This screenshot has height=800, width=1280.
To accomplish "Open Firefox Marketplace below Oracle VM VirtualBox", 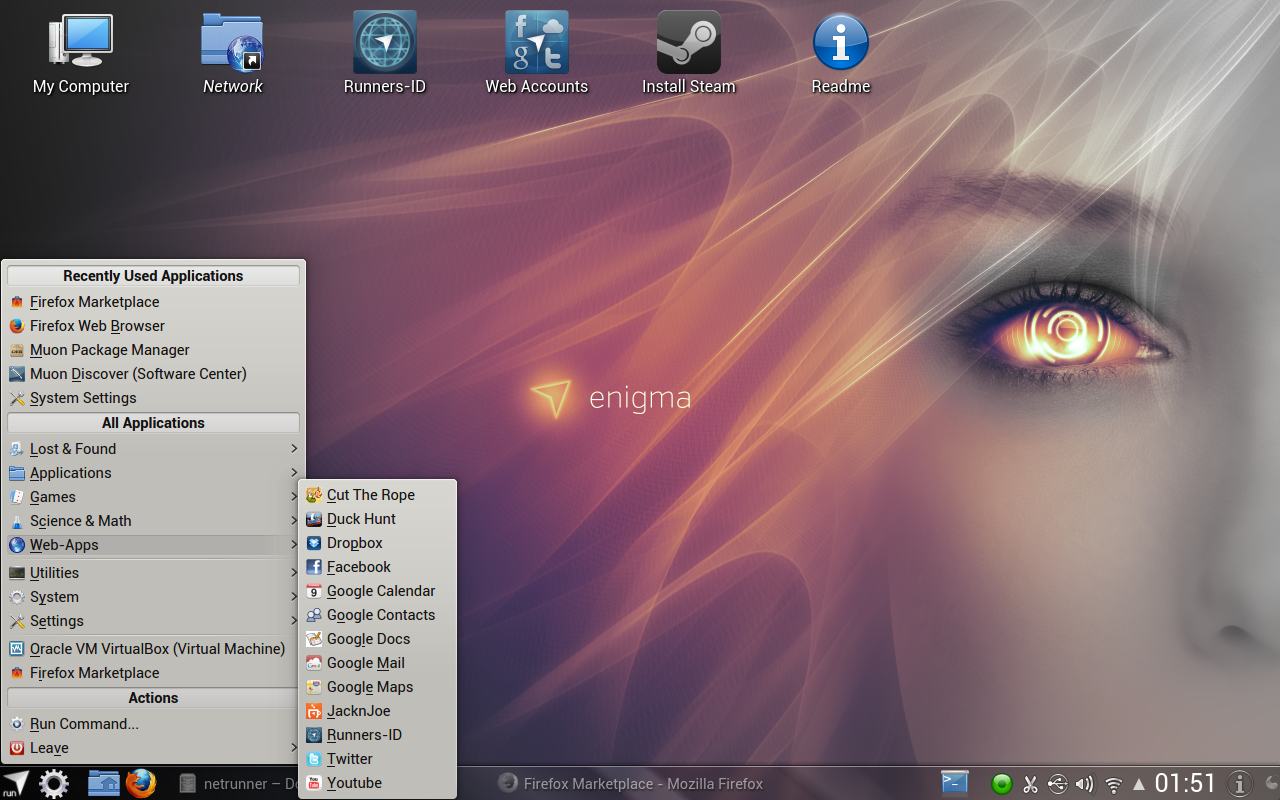I will pos(153,673).
